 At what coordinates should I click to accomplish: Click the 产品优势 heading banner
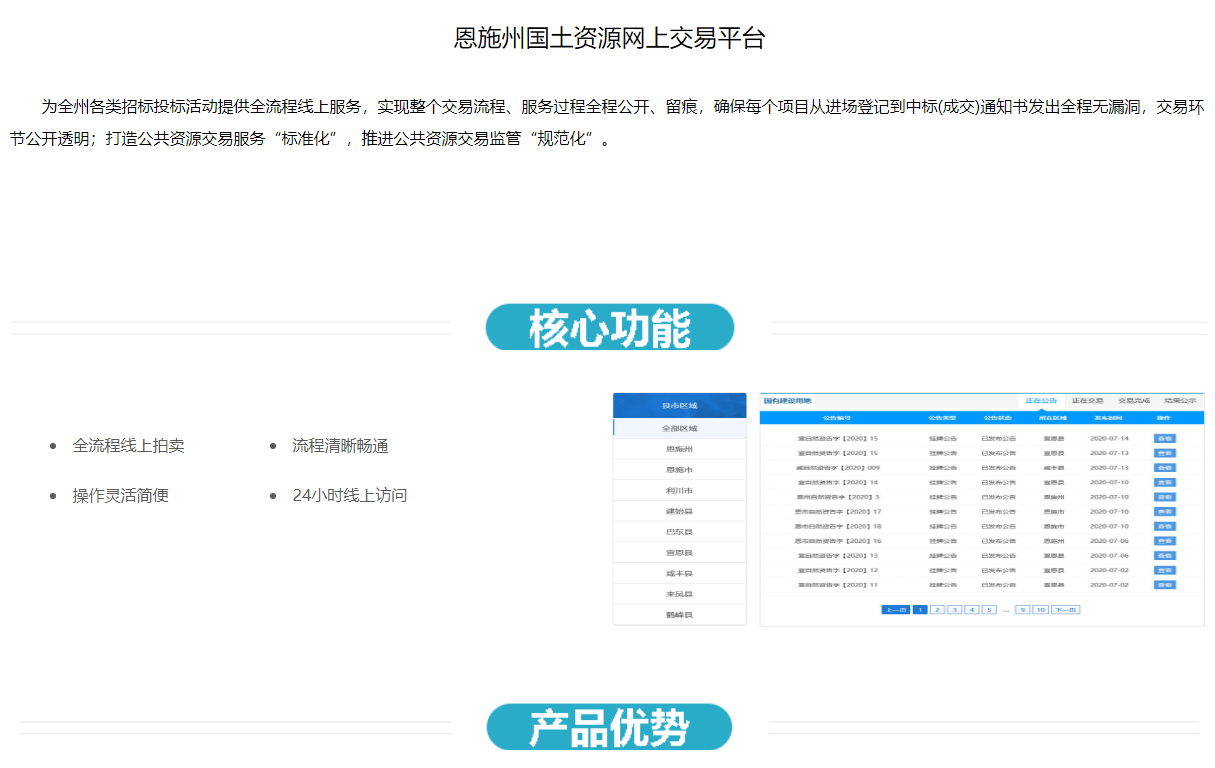click(609, 727)
